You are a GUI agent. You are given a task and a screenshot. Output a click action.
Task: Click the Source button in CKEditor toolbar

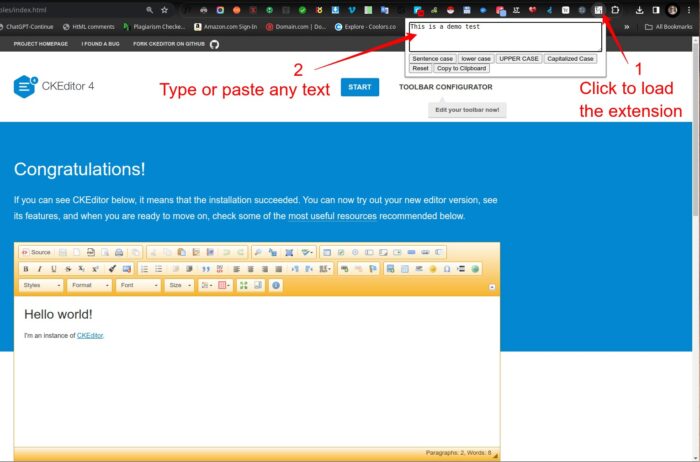point(37,252)
